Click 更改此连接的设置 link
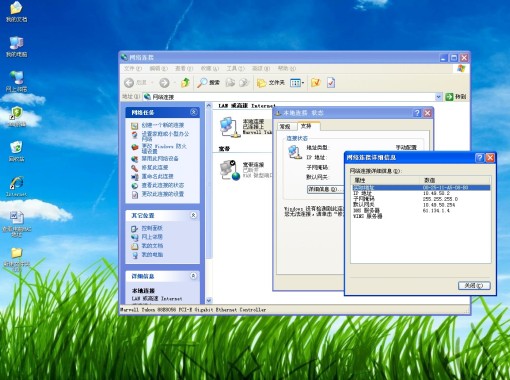Screen dimensions: 510x380 pos(163,194)
